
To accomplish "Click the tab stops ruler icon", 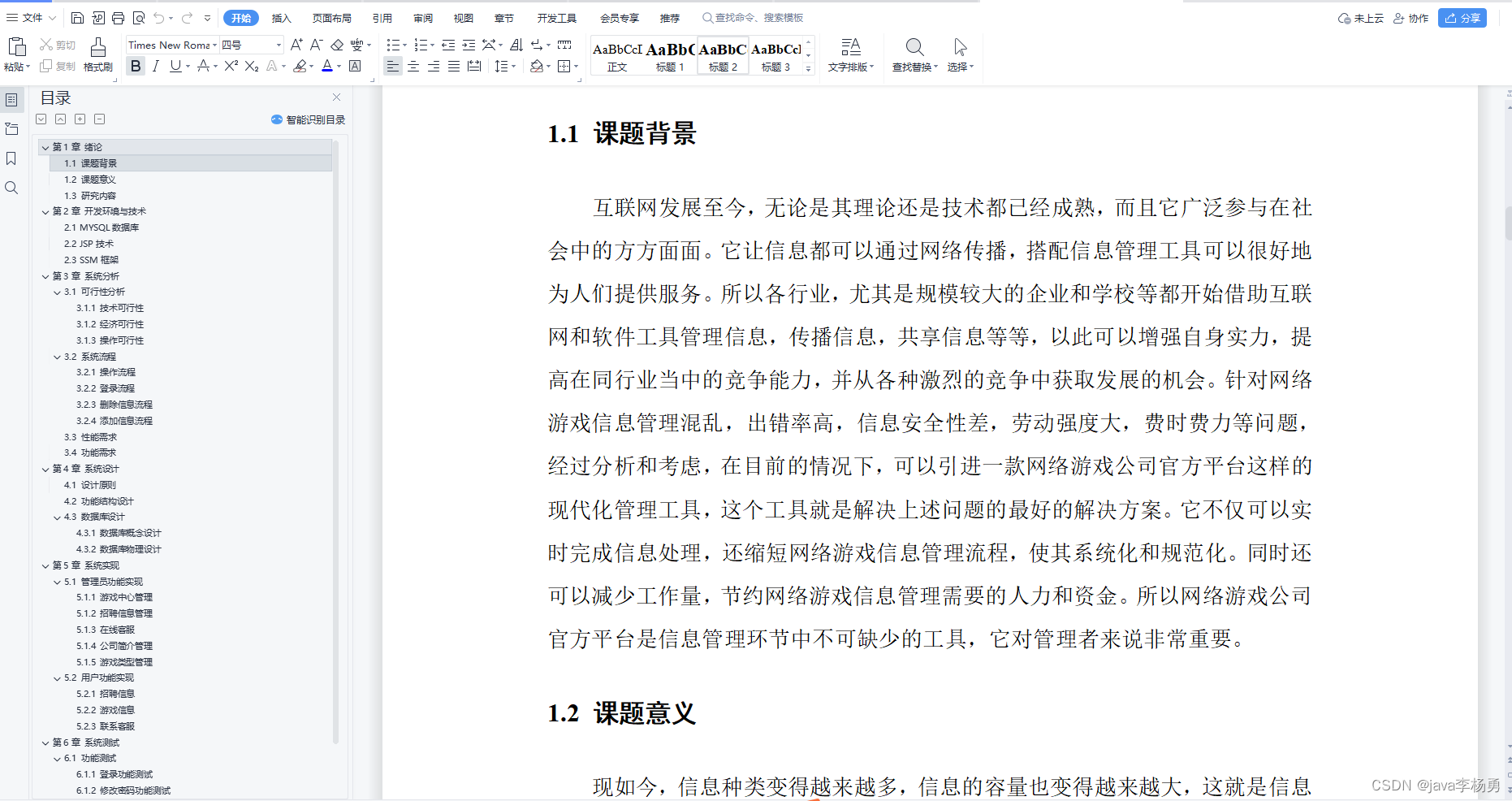I will [x=564, y=45].
